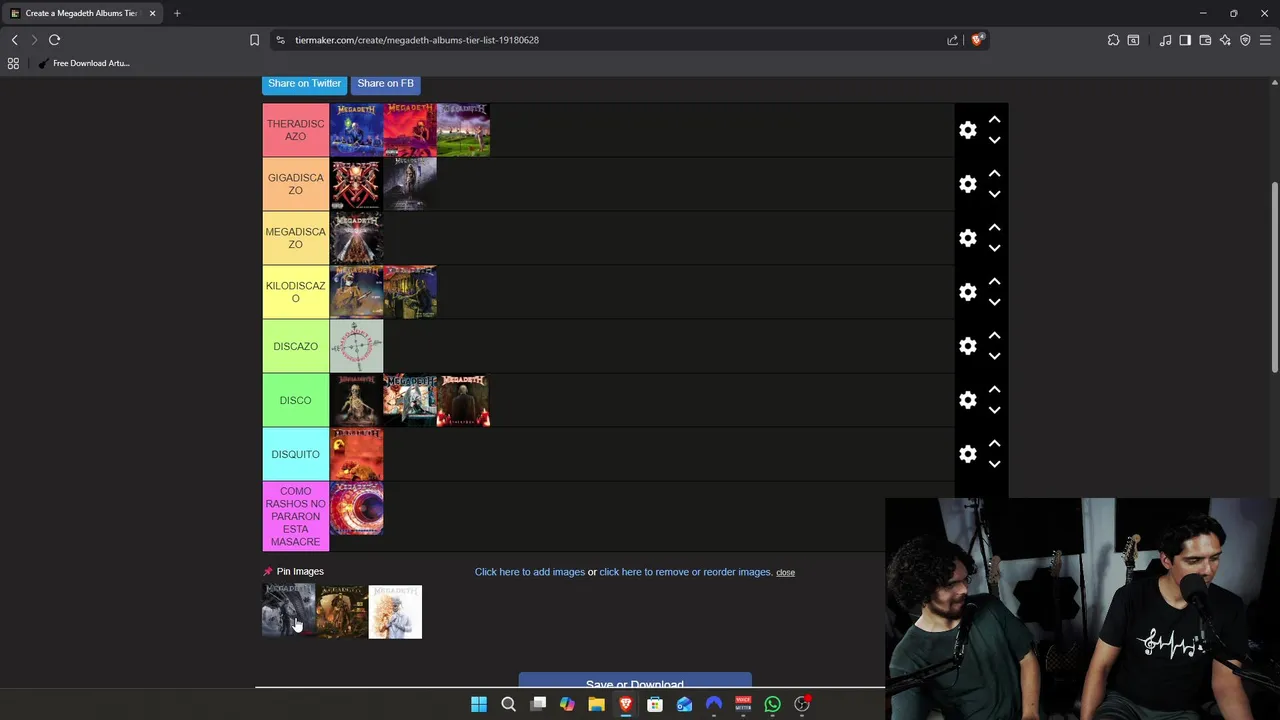Move GIGADISCAZO tier up with arrow
1280x720 pixels.
coord(994,173)
